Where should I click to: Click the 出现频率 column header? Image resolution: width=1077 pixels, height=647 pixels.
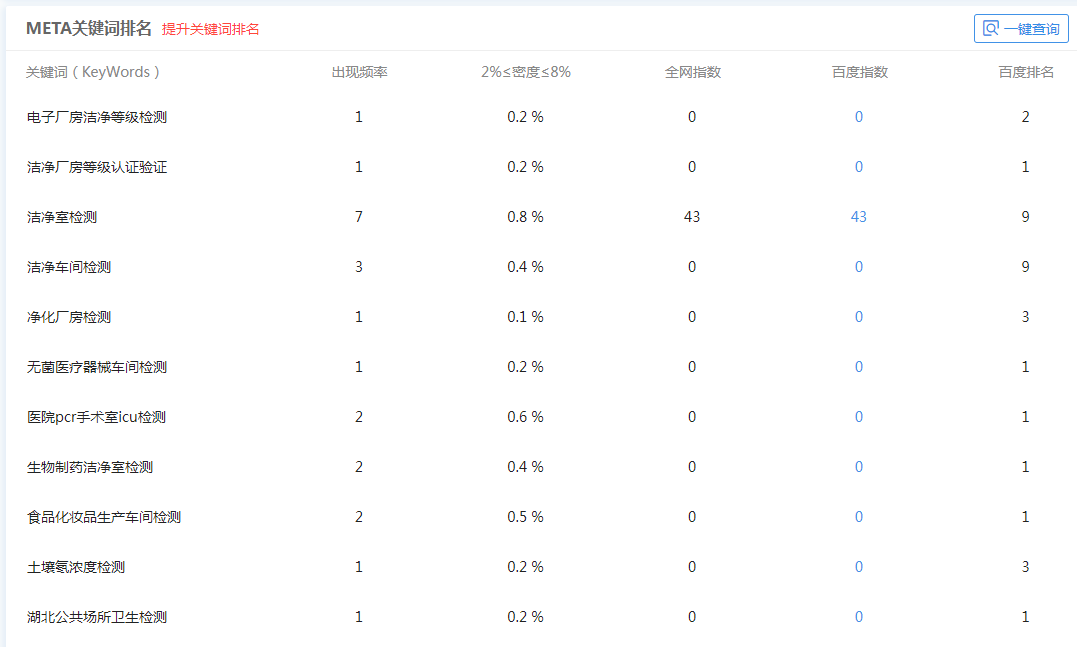click(x=359, y=72)
